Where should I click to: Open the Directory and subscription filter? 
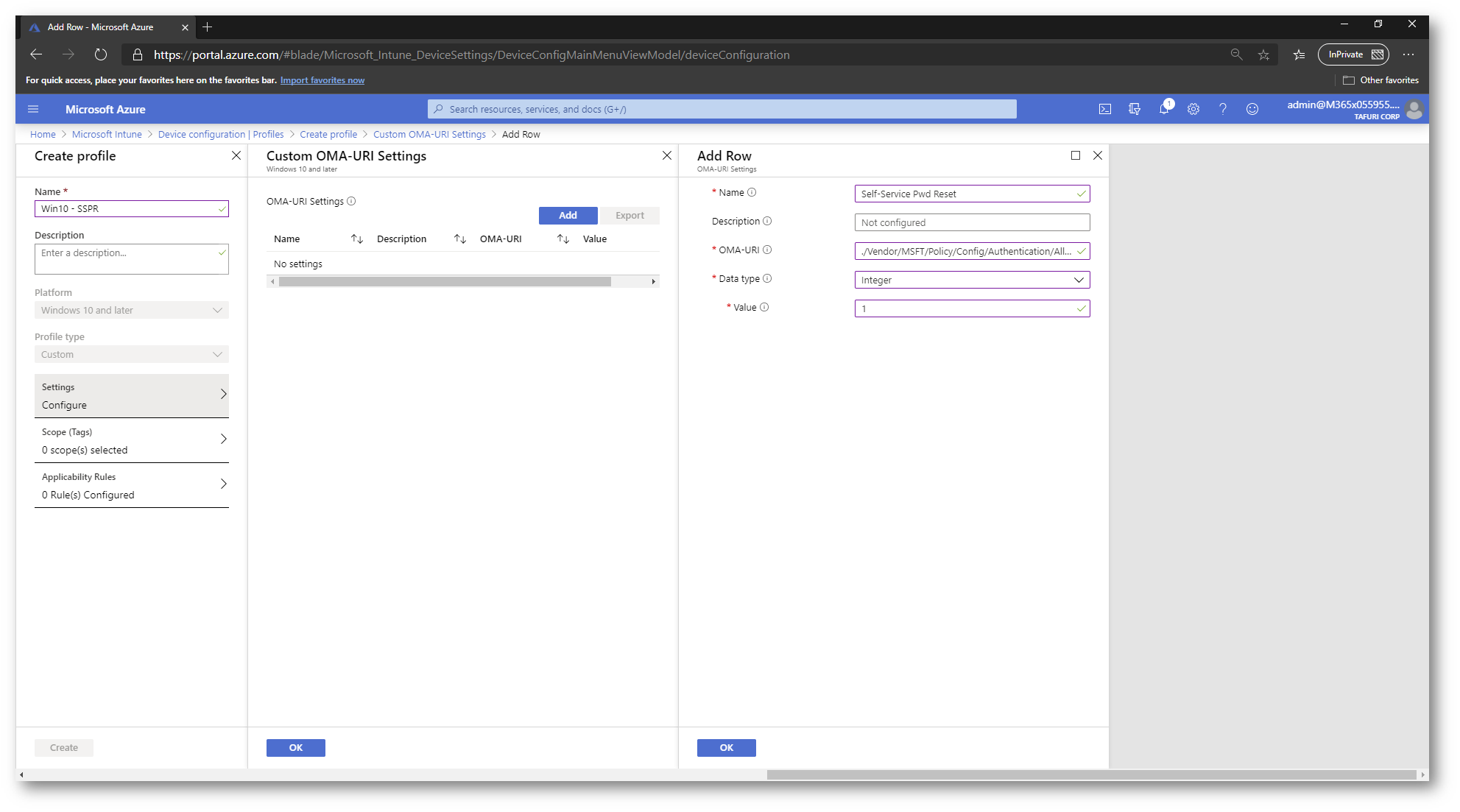pyautogui.click(x=1135, y=109)
